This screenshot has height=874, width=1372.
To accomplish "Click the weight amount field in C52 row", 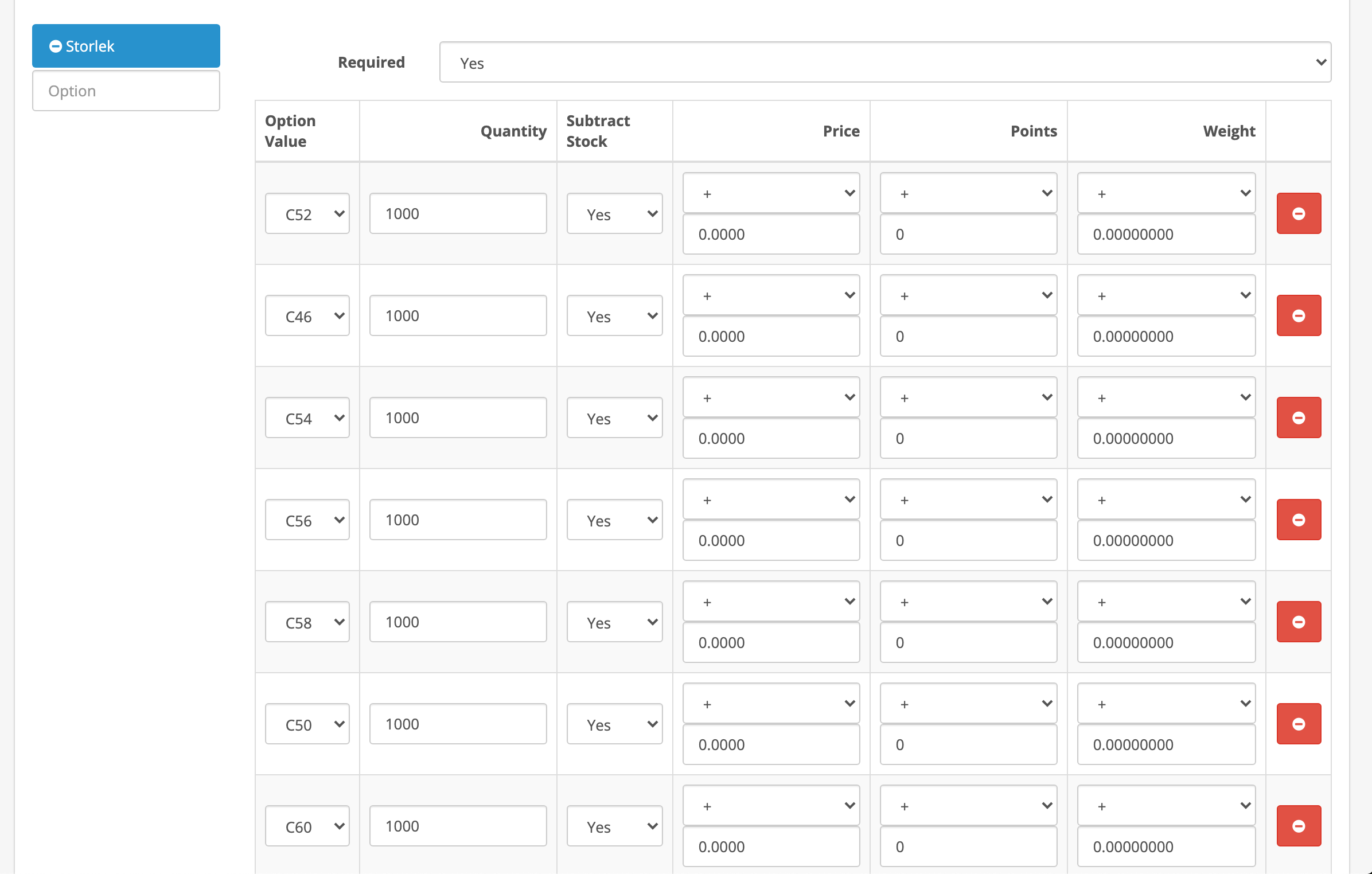I will tap(1167, 234).
